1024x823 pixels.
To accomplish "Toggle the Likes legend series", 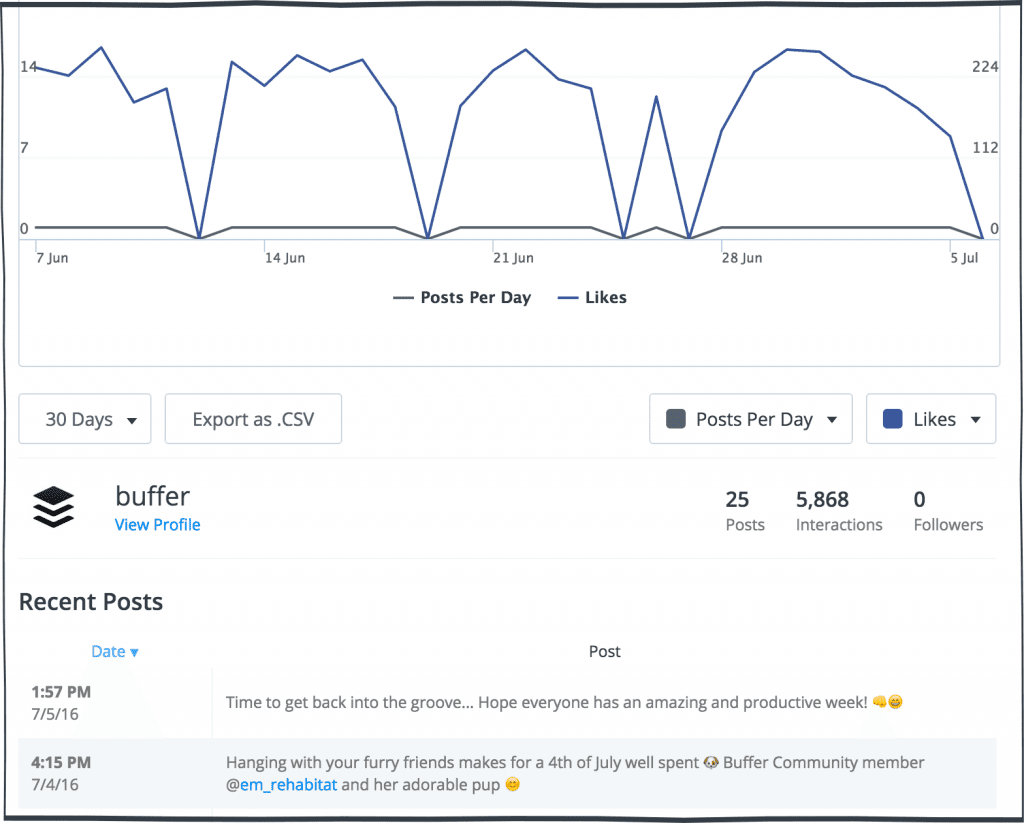I will (593, 297).
